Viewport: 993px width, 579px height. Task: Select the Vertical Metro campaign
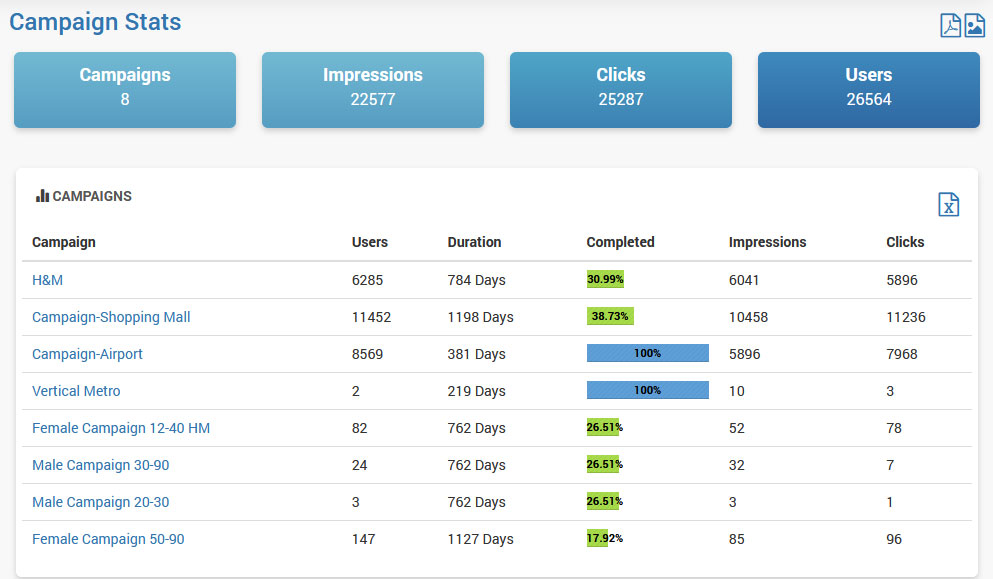click(76, 391)
